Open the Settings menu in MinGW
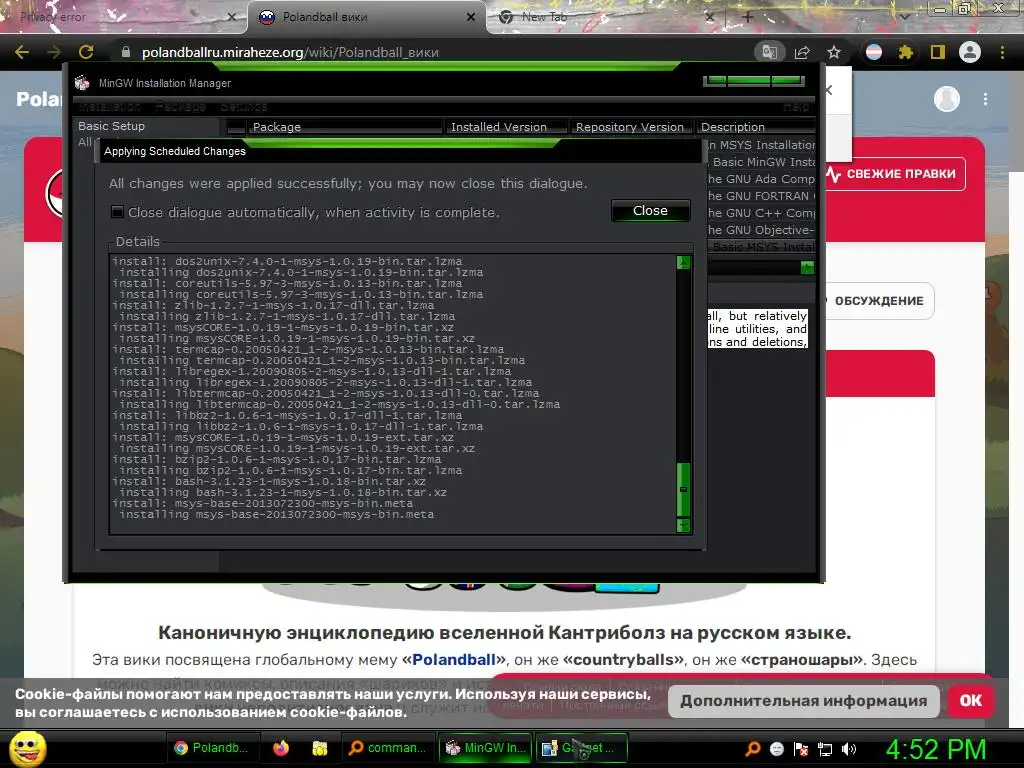 [x=244, y=106]
